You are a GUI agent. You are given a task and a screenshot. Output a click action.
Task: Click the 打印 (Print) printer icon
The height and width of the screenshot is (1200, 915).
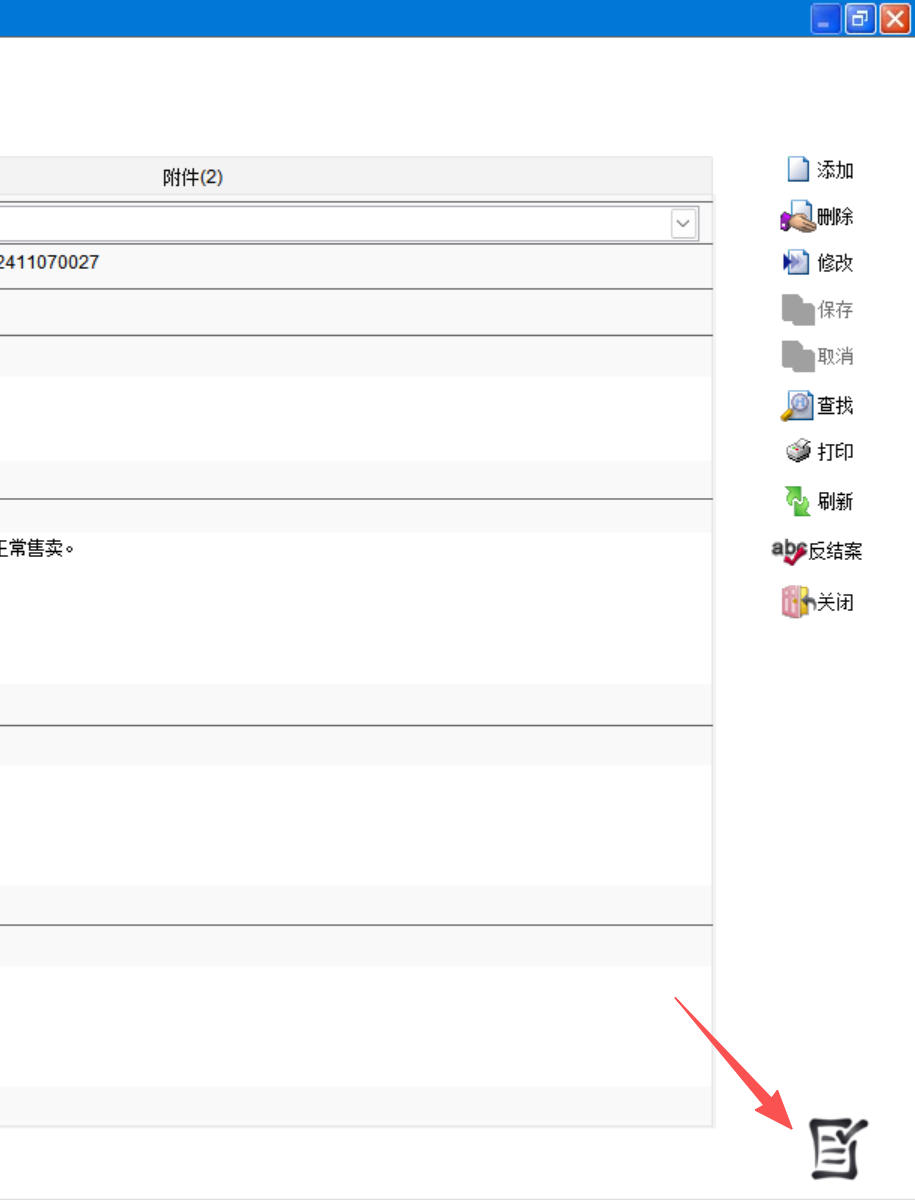pos(798,452)
